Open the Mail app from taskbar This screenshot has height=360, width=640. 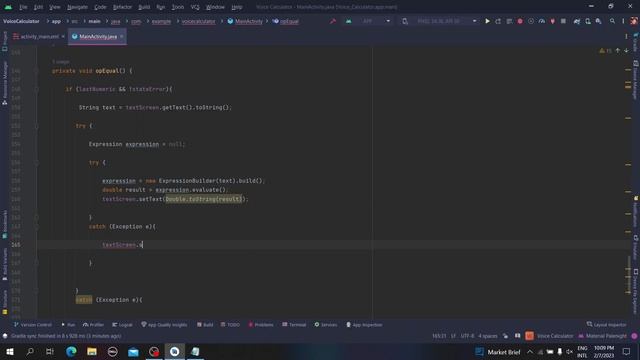[x=133, y=351]
